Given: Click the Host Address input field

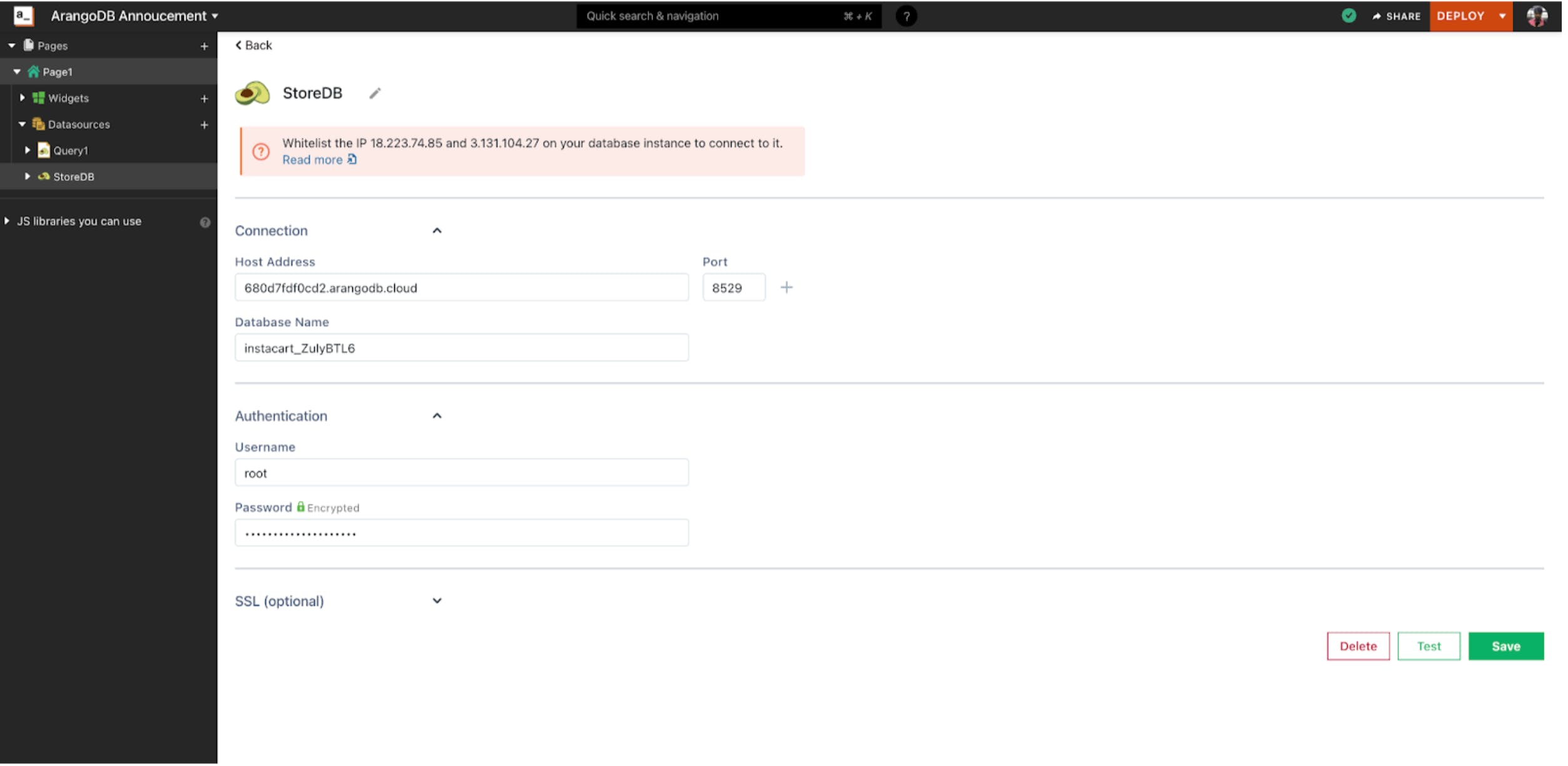Looking at the screenshot, I should pyautogui.click(x=461, y=288).
